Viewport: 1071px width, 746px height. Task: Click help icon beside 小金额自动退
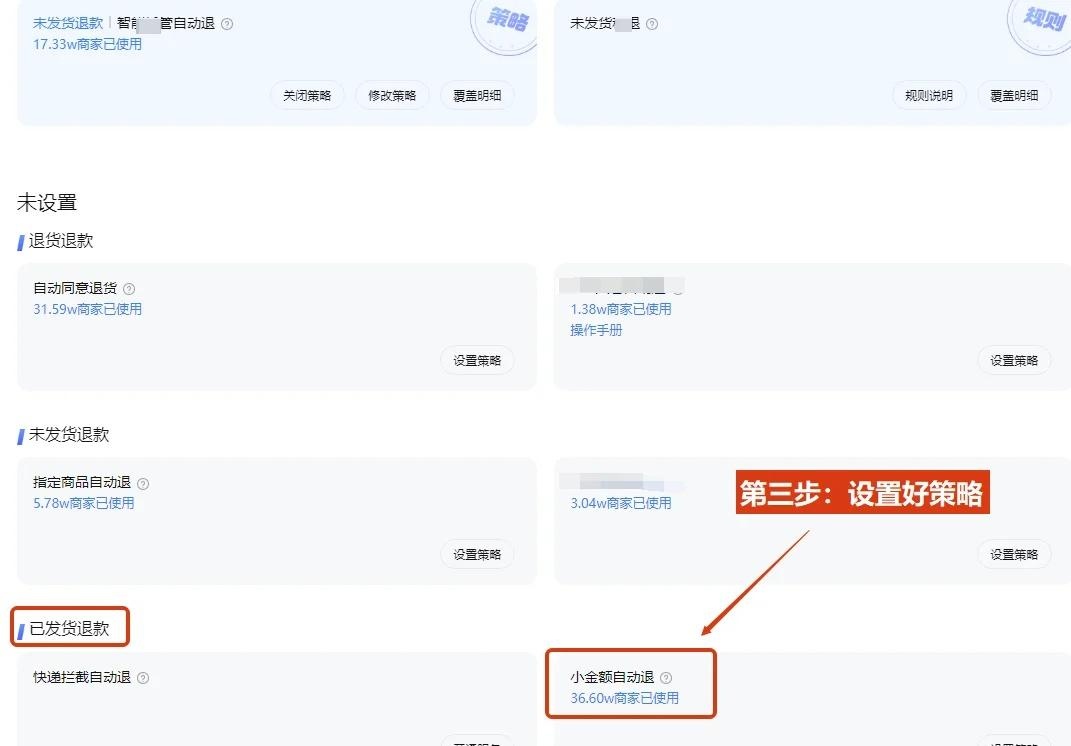(x=666, y=678)
